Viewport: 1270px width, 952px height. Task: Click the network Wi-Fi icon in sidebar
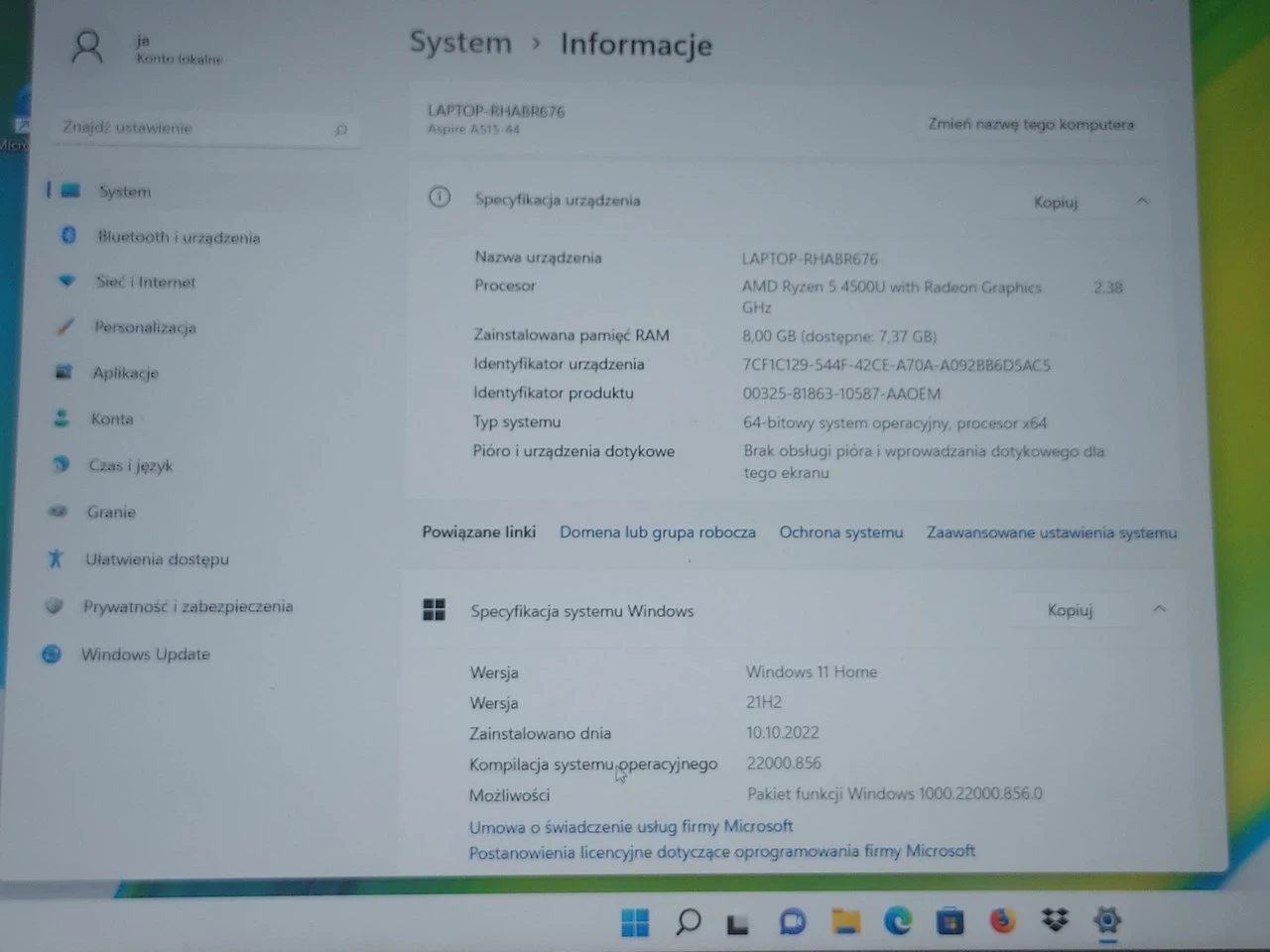[x=66, y=281]
